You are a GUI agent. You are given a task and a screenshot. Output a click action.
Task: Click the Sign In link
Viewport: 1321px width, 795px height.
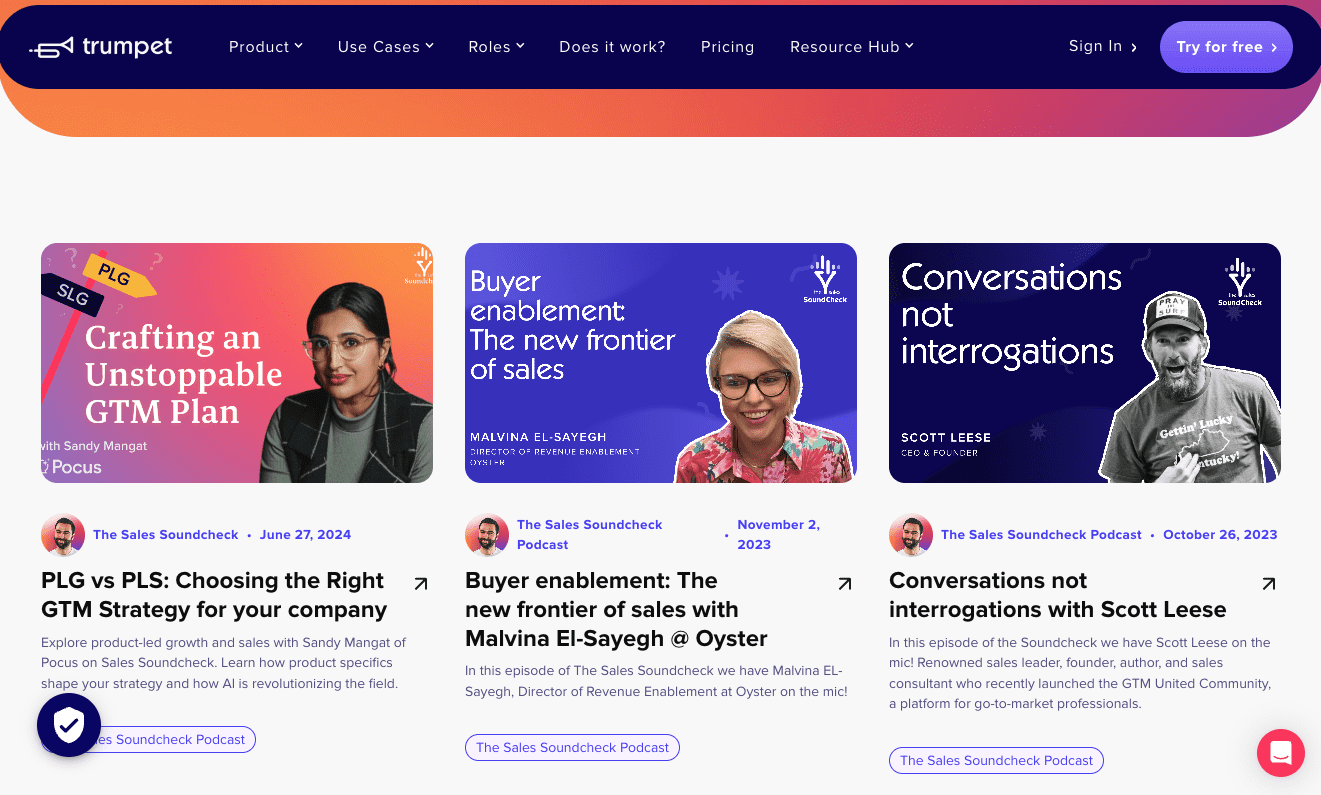(1102, 47)
